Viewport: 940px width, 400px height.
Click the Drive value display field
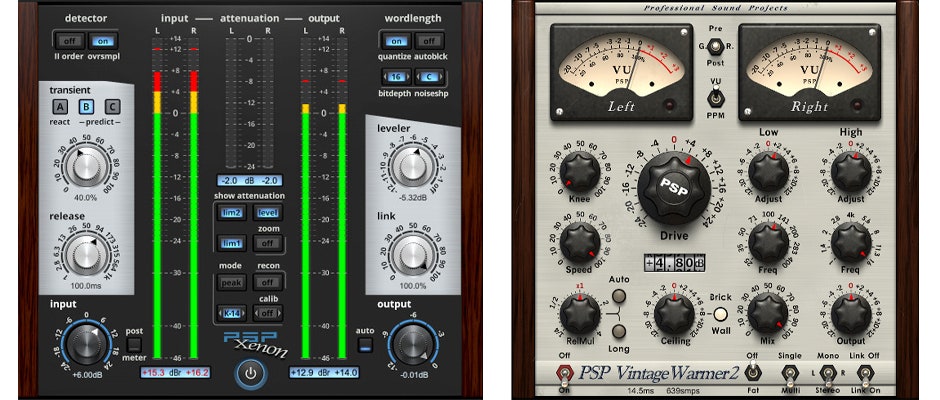point(672,263)
